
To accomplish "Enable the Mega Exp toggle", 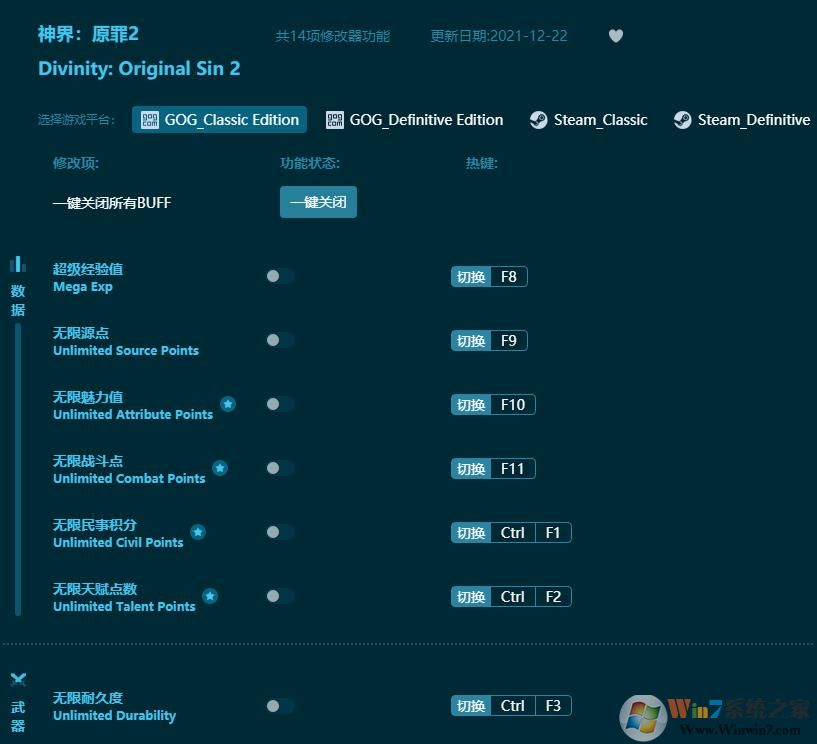I will (280, 276).
